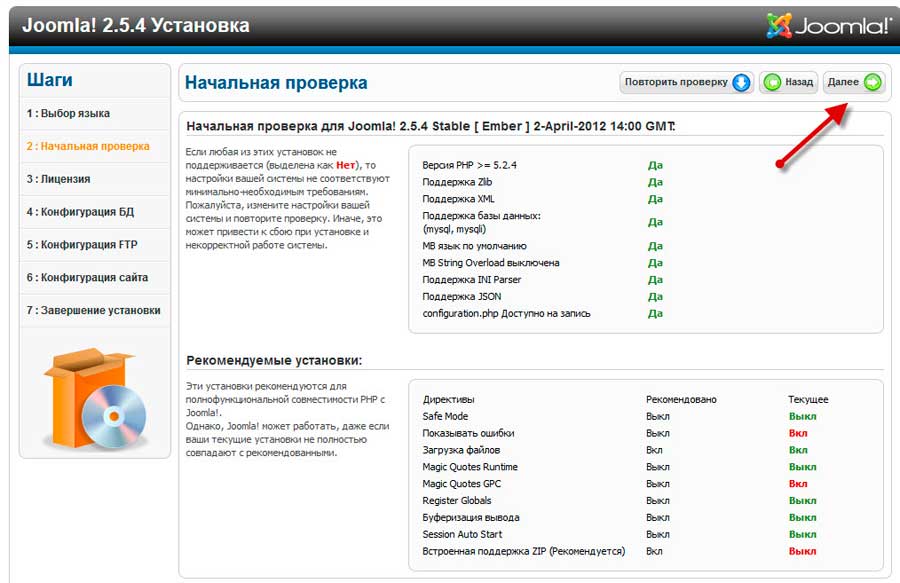Click the red Нет word in the description
900x583 pixels.
(345, 165)
